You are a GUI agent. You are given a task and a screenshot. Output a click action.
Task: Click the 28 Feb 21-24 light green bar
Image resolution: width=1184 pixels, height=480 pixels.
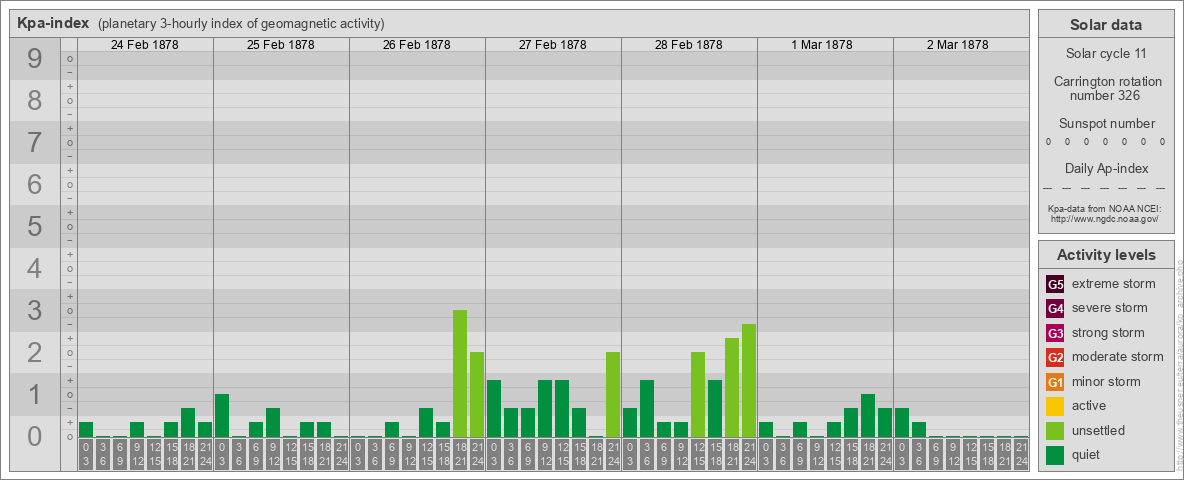(748, 380)
